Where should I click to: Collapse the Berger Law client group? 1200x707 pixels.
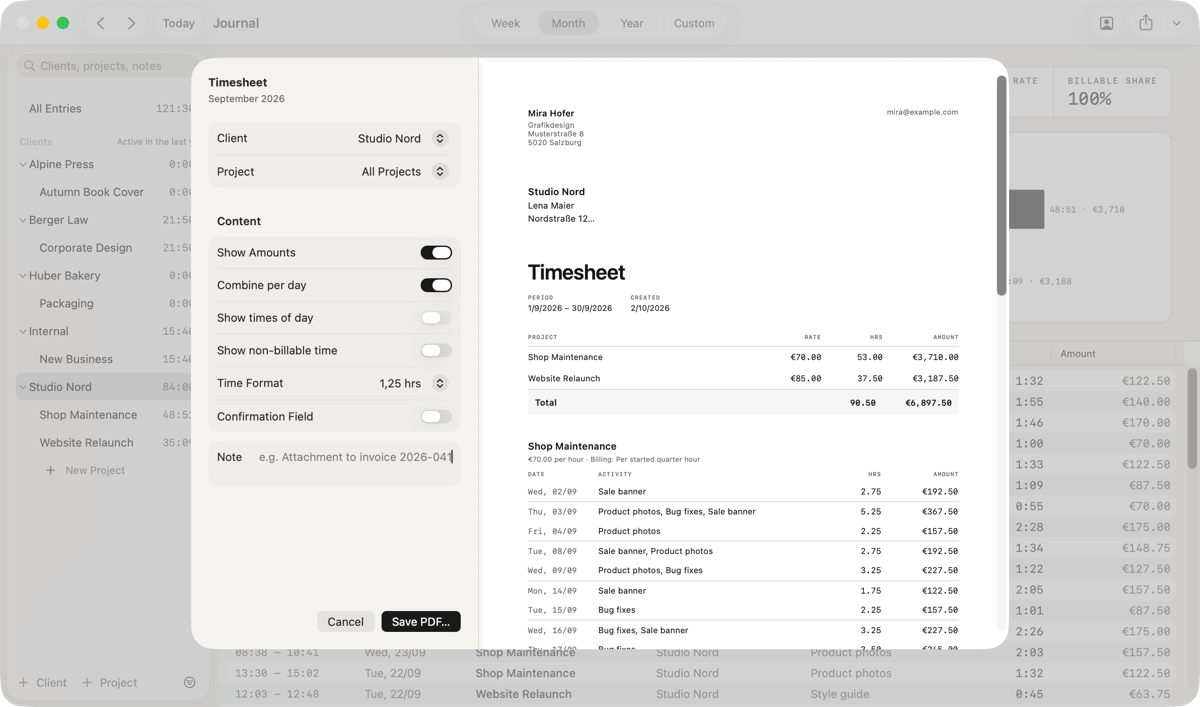(23, 220)
